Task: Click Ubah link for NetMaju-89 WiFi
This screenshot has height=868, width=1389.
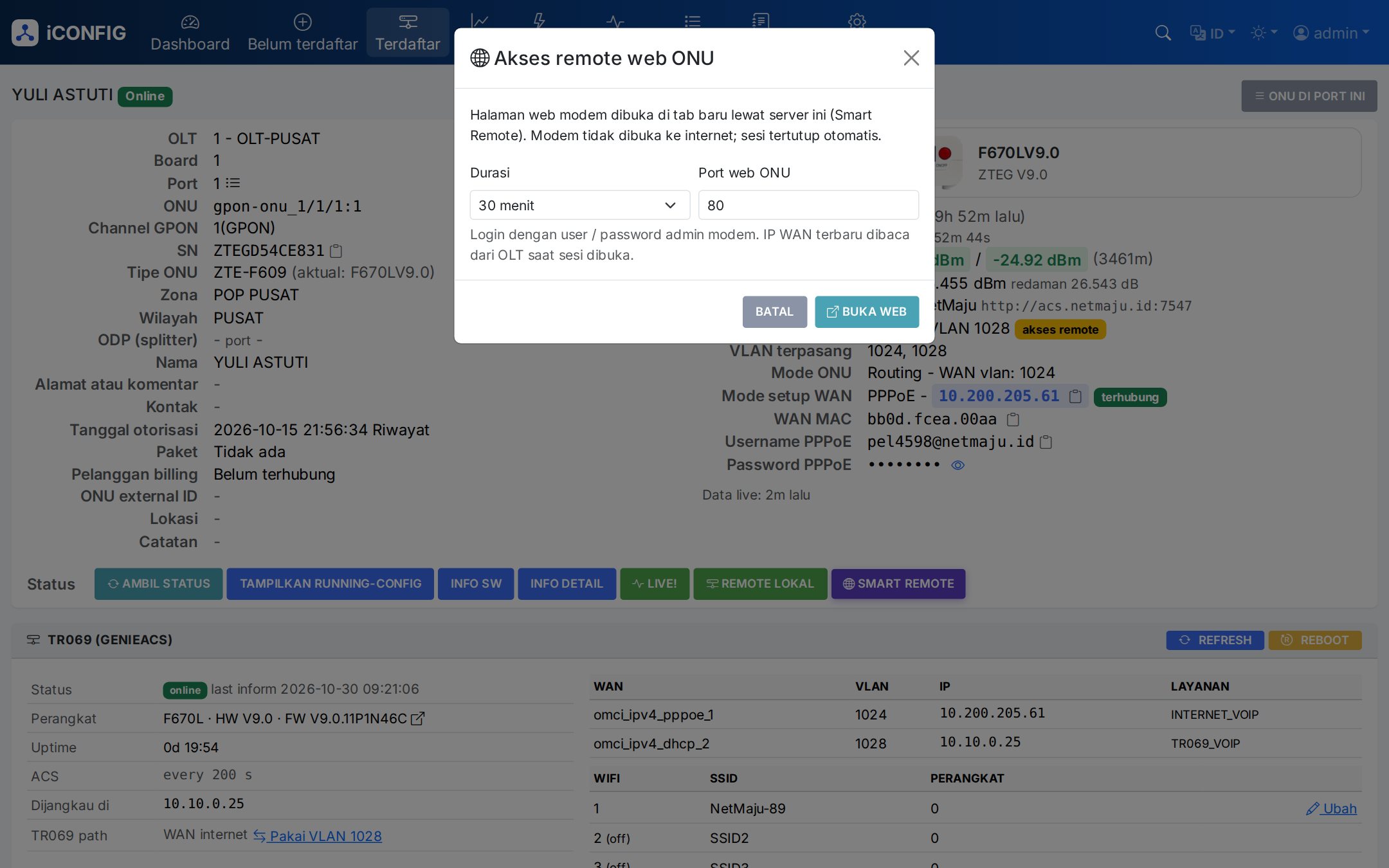Action: (x=1331, y=809)
